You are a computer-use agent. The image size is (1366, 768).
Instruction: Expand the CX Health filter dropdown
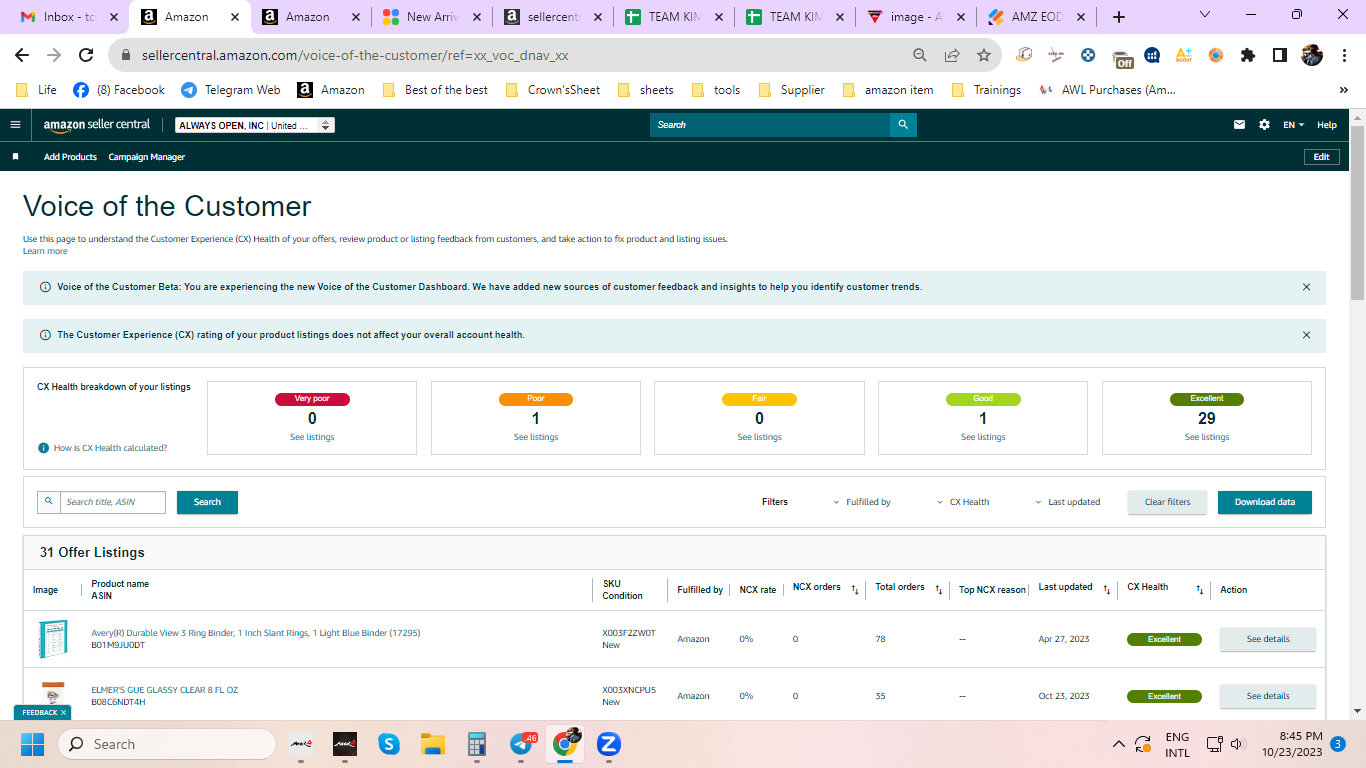tap(963, 502)
